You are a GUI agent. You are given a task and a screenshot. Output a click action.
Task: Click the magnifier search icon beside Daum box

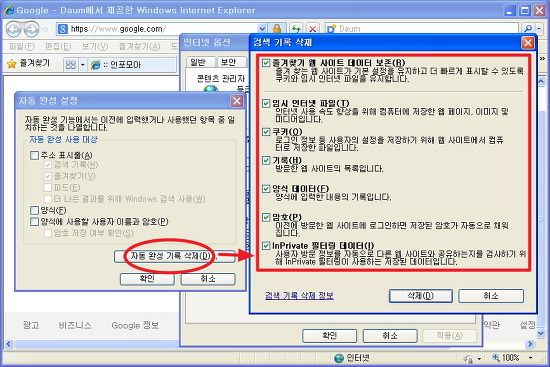(x=528, y=28)
